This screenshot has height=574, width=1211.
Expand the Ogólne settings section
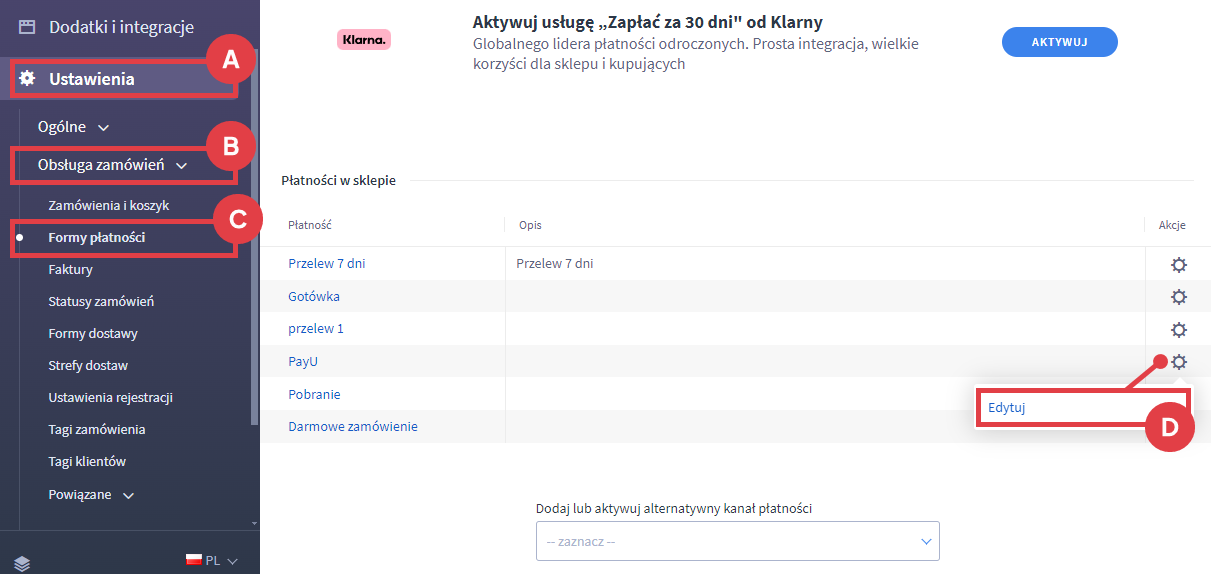point(73,127)
